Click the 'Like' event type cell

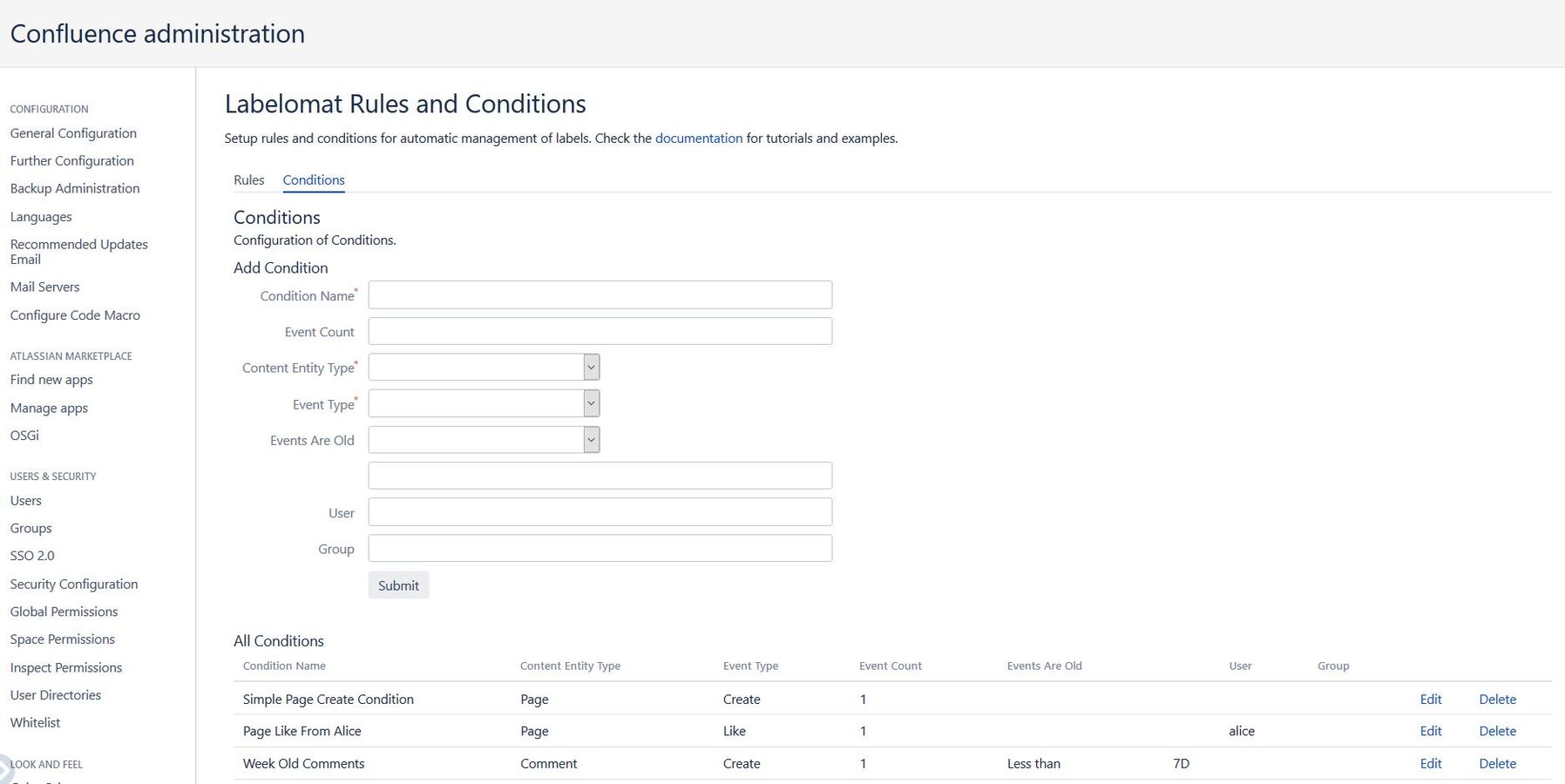[734, 731]
